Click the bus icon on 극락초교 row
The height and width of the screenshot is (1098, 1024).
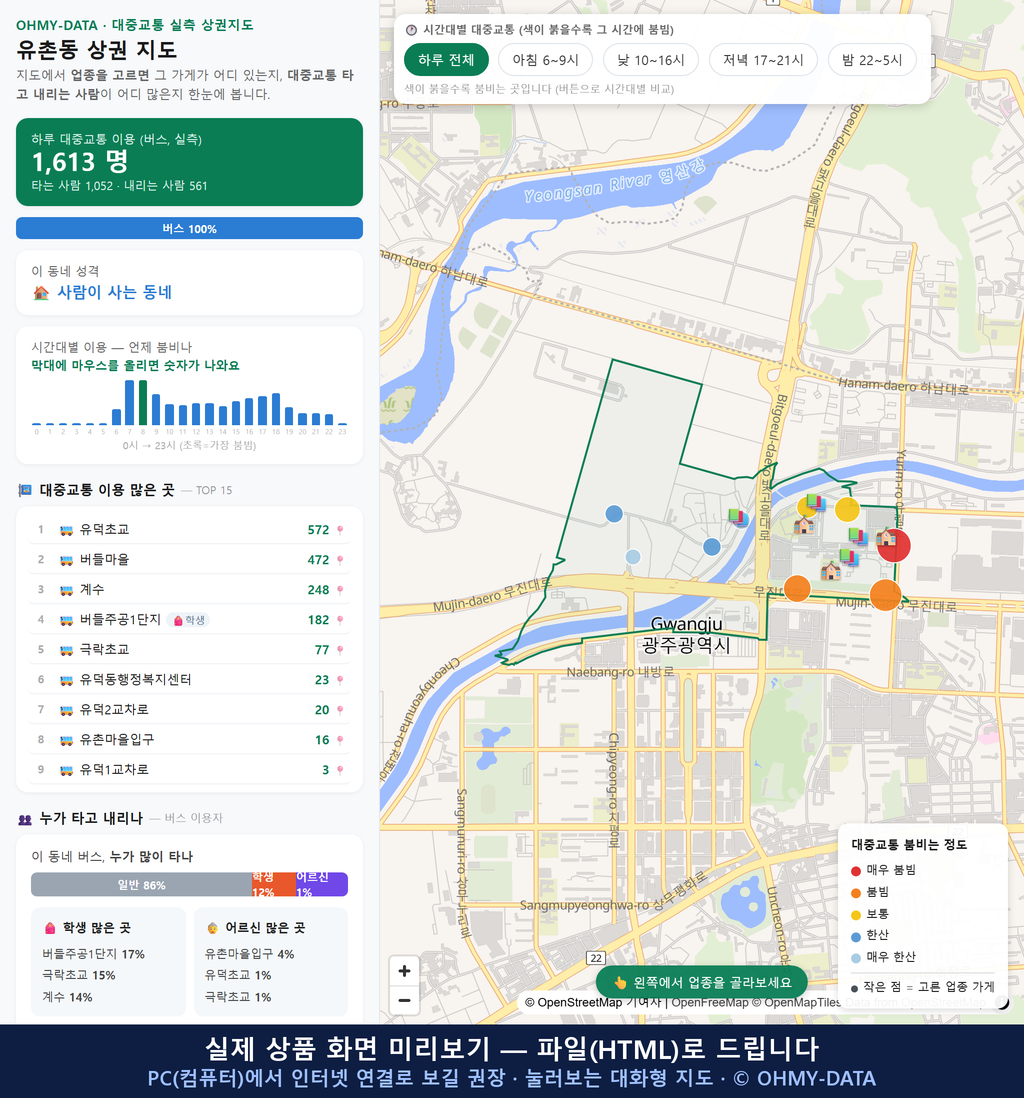click(x=67, y=650)
